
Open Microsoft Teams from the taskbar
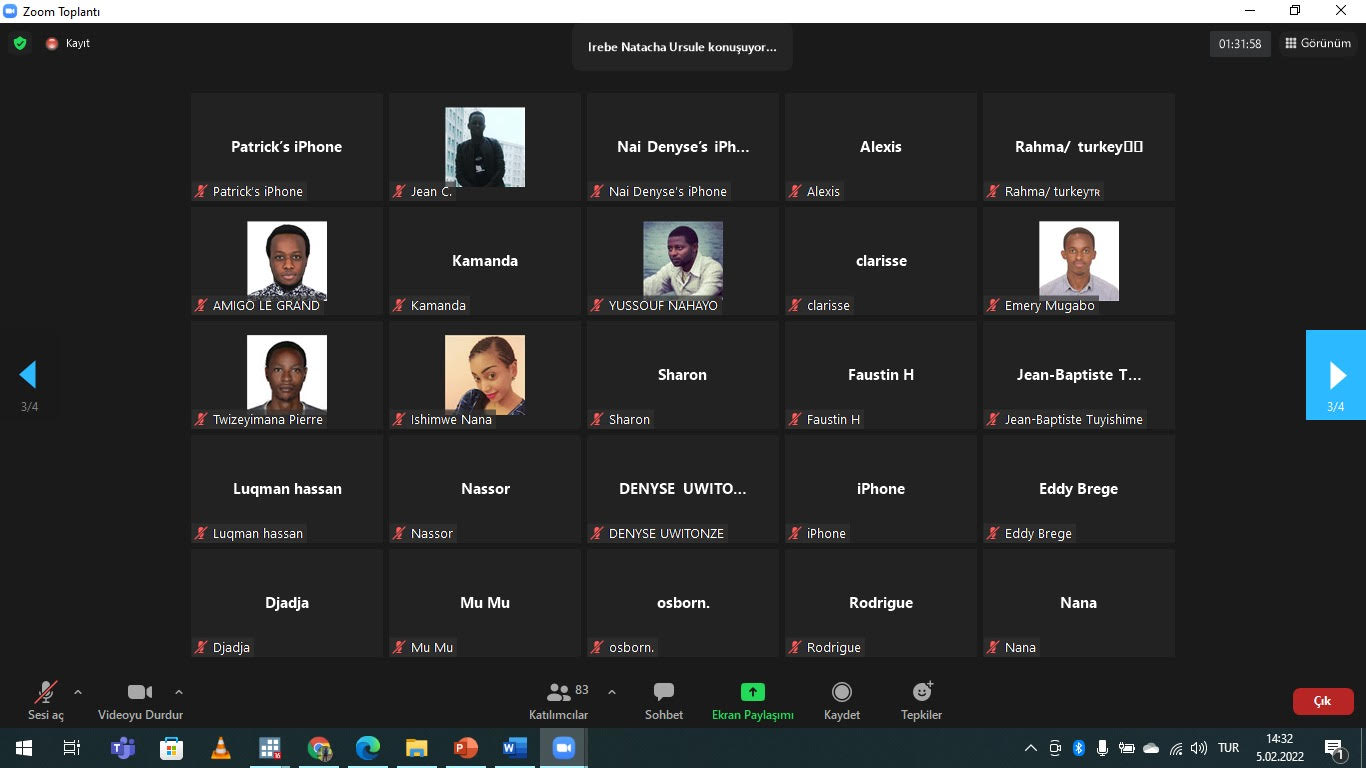click(122, 748)
